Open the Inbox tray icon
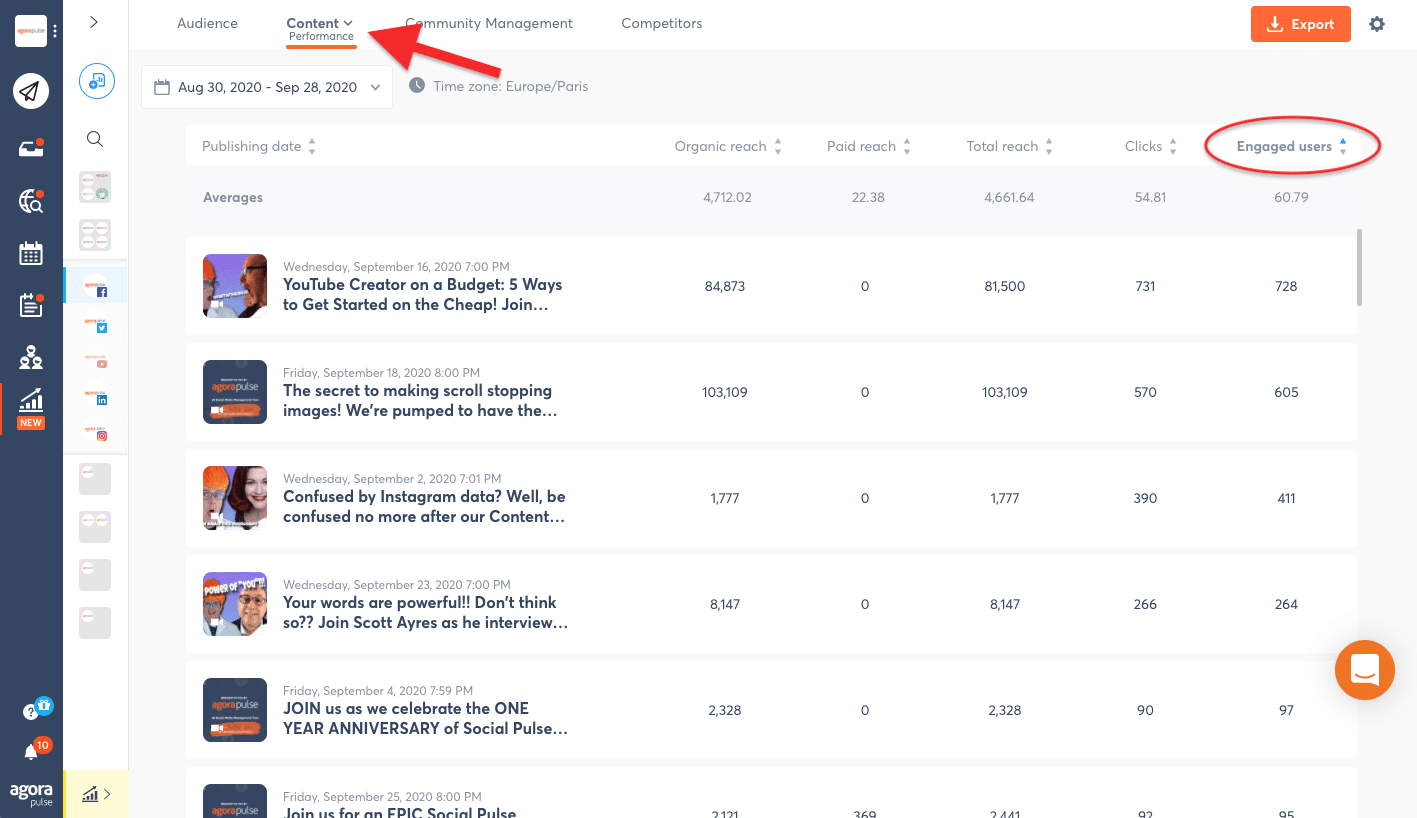Screen dimensions: 1417x818 coord(31,149)
